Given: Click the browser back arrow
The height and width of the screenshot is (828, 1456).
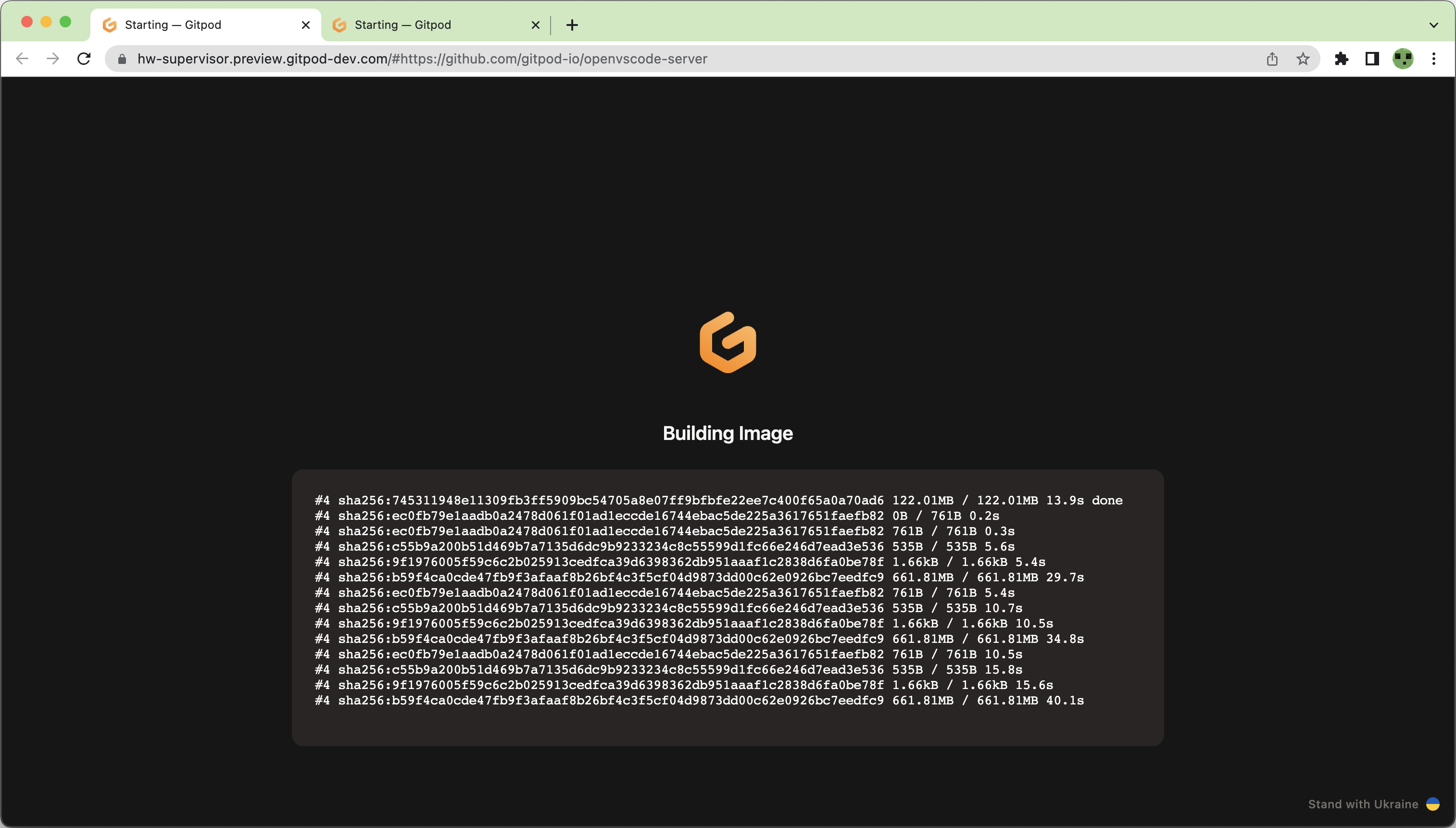Looking at the screenshot, I should tap(22, 59).
